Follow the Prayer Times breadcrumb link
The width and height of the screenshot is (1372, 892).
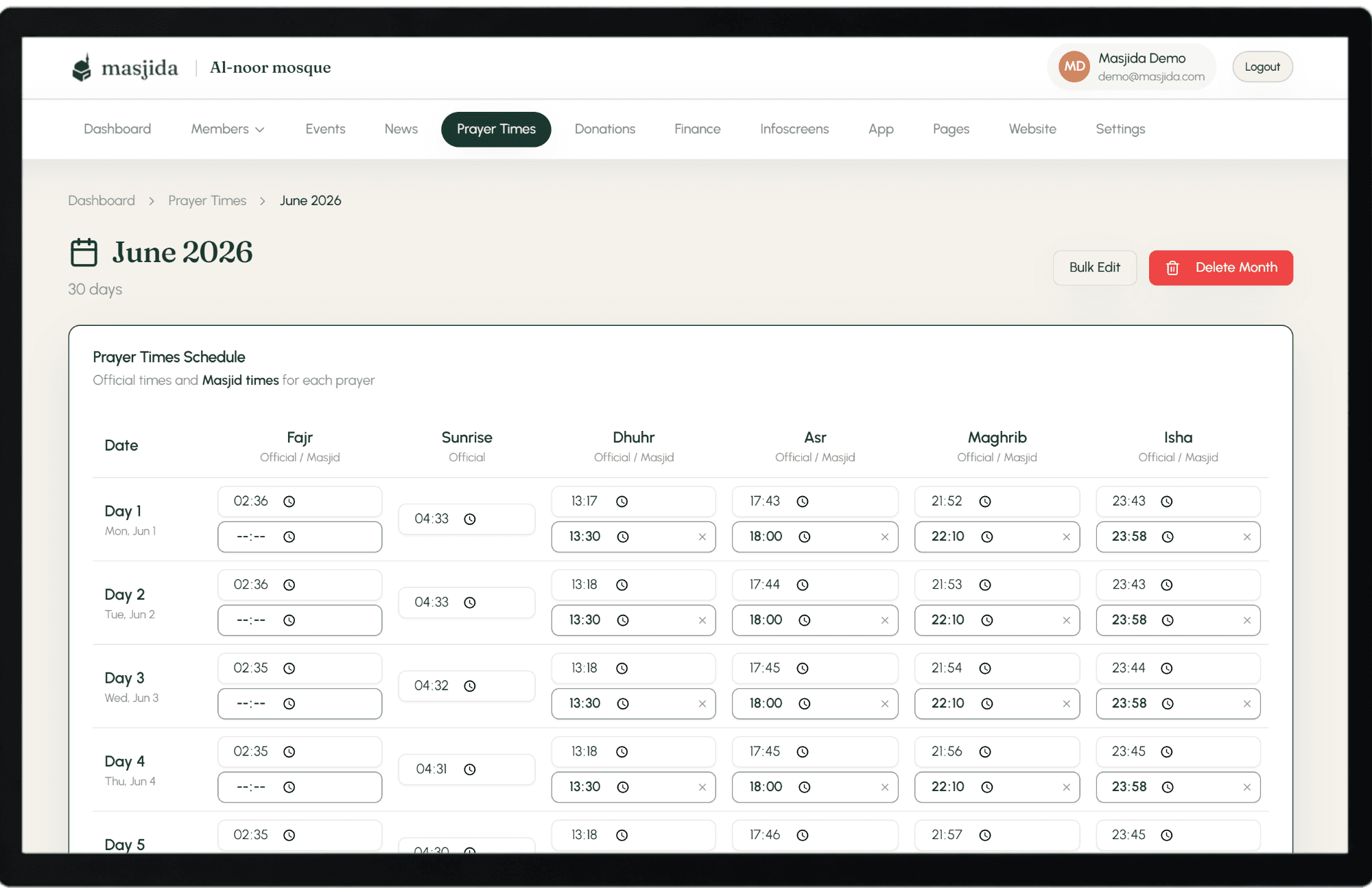tap(207, 200)
